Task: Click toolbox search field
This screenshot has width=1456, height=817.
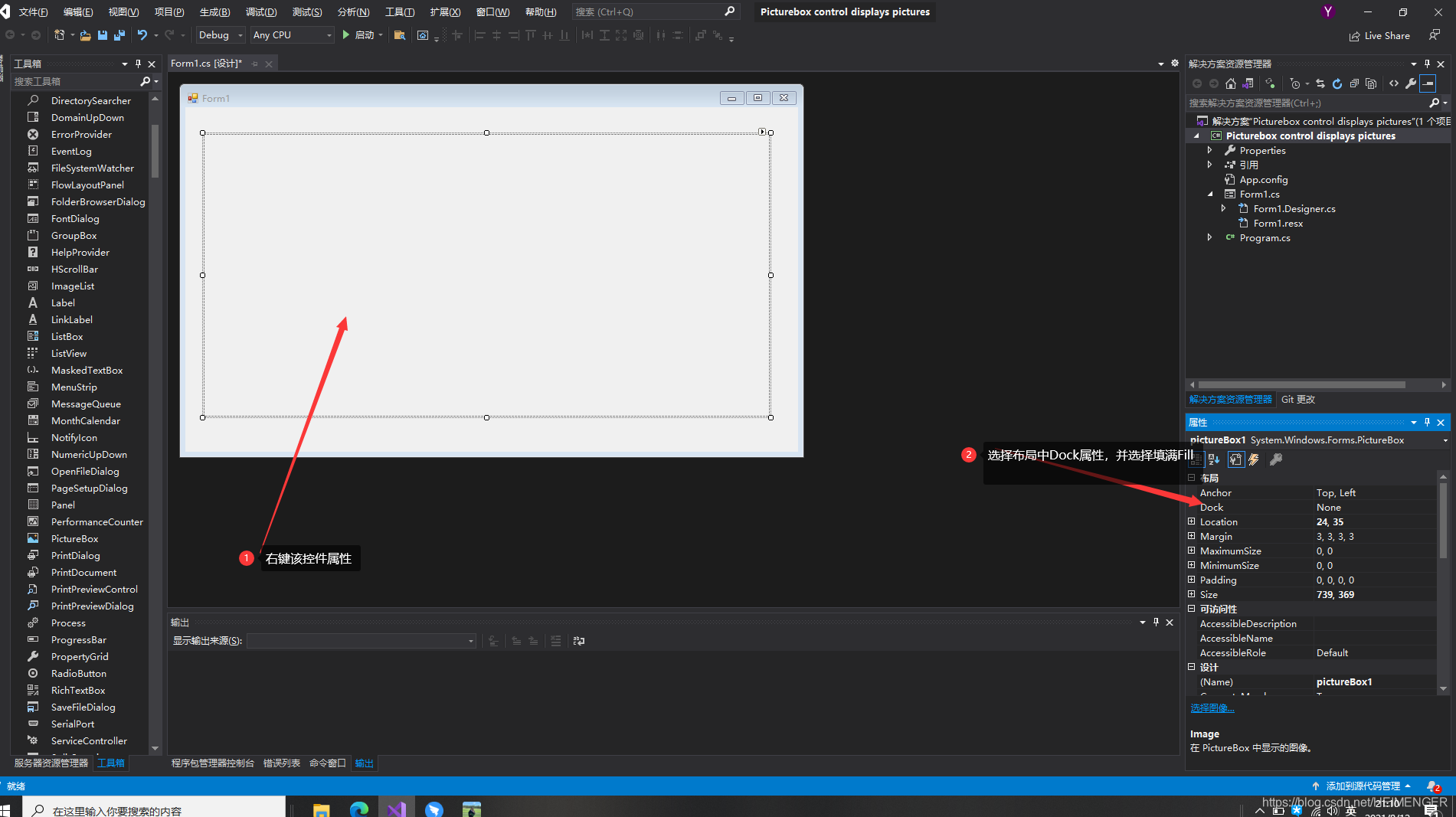Action: click(77, 81)
